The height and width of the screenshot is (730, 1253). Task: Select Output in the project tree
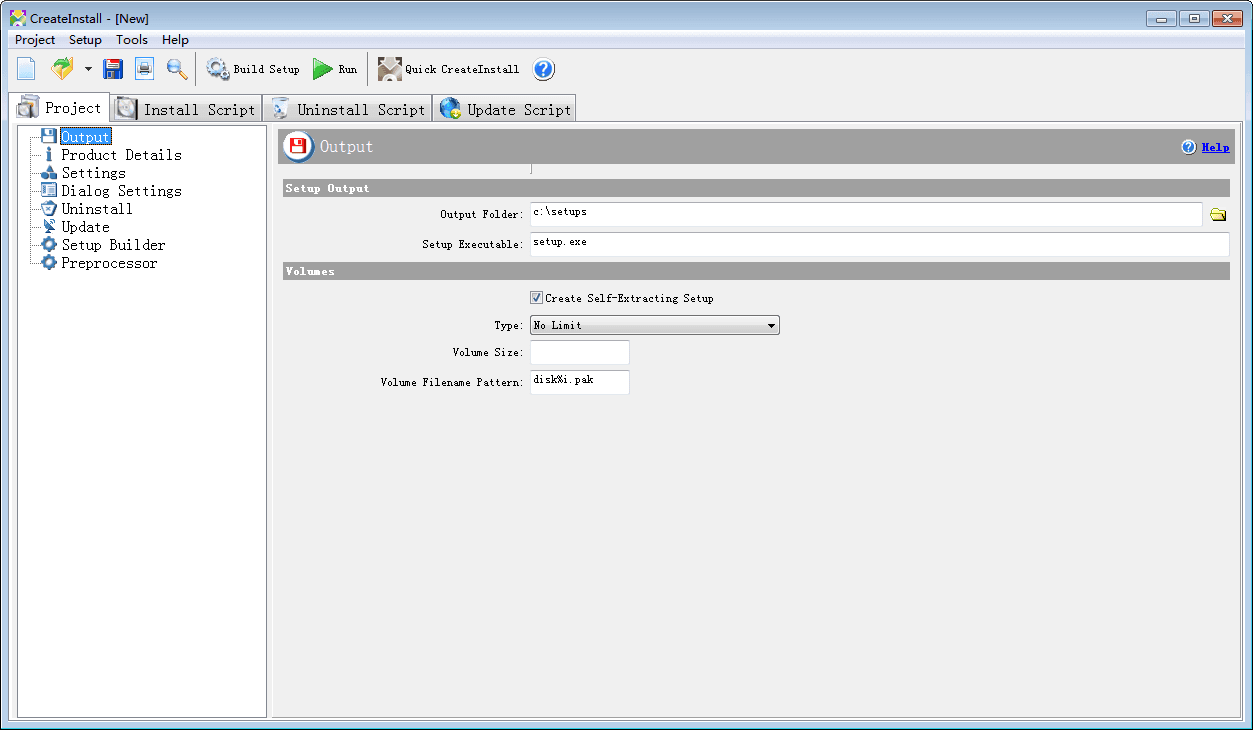click(85, 137)
